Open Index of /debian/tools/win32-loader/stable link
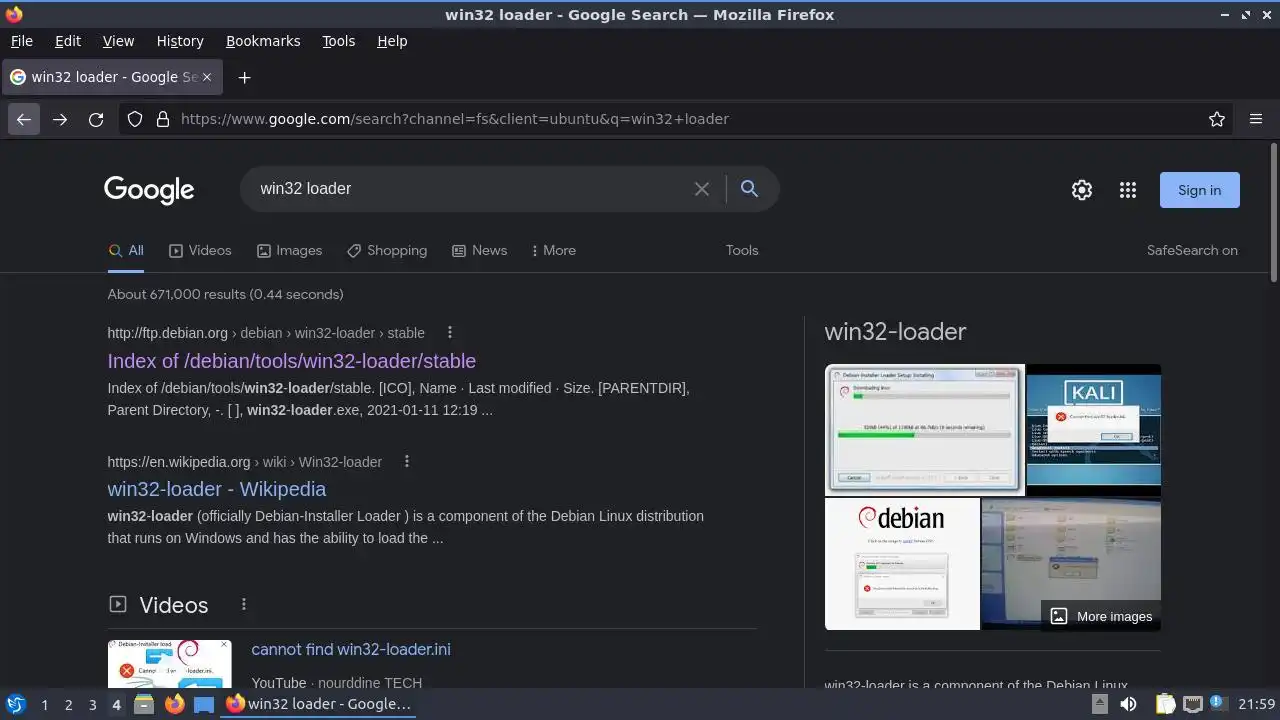Screen dimensions: 1280x720 click(x=291, y=361)
